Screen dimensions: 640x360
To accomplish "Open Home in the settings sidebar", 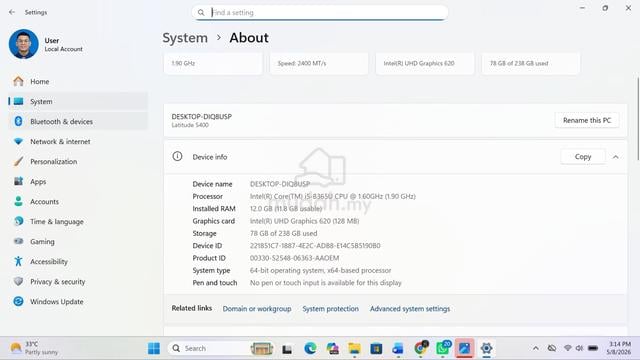I will pos(78,82).
